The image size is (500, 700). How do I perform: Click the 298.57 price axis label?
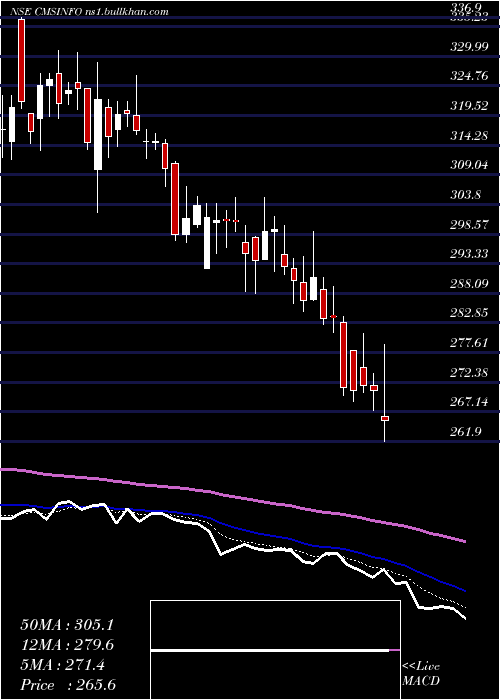[x=469, y=225]
